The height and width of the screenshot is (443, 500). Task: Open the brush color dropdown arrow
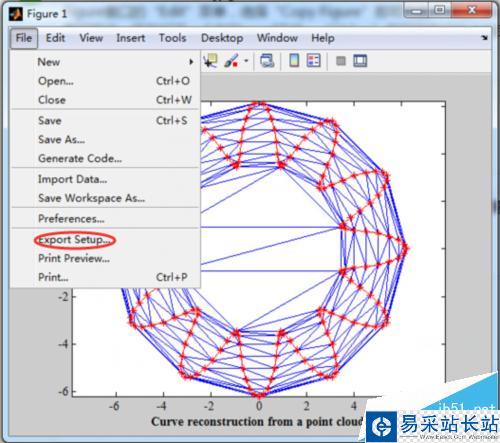[x=246, y=61]
